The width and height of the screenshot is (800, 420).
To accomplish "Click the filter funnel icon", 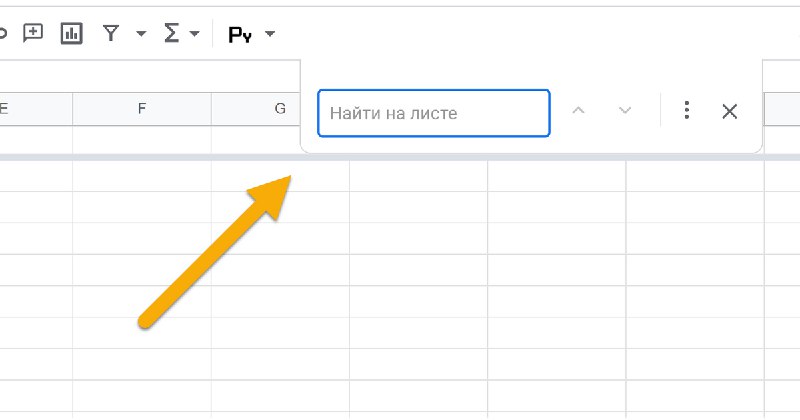I will [111, 33].
